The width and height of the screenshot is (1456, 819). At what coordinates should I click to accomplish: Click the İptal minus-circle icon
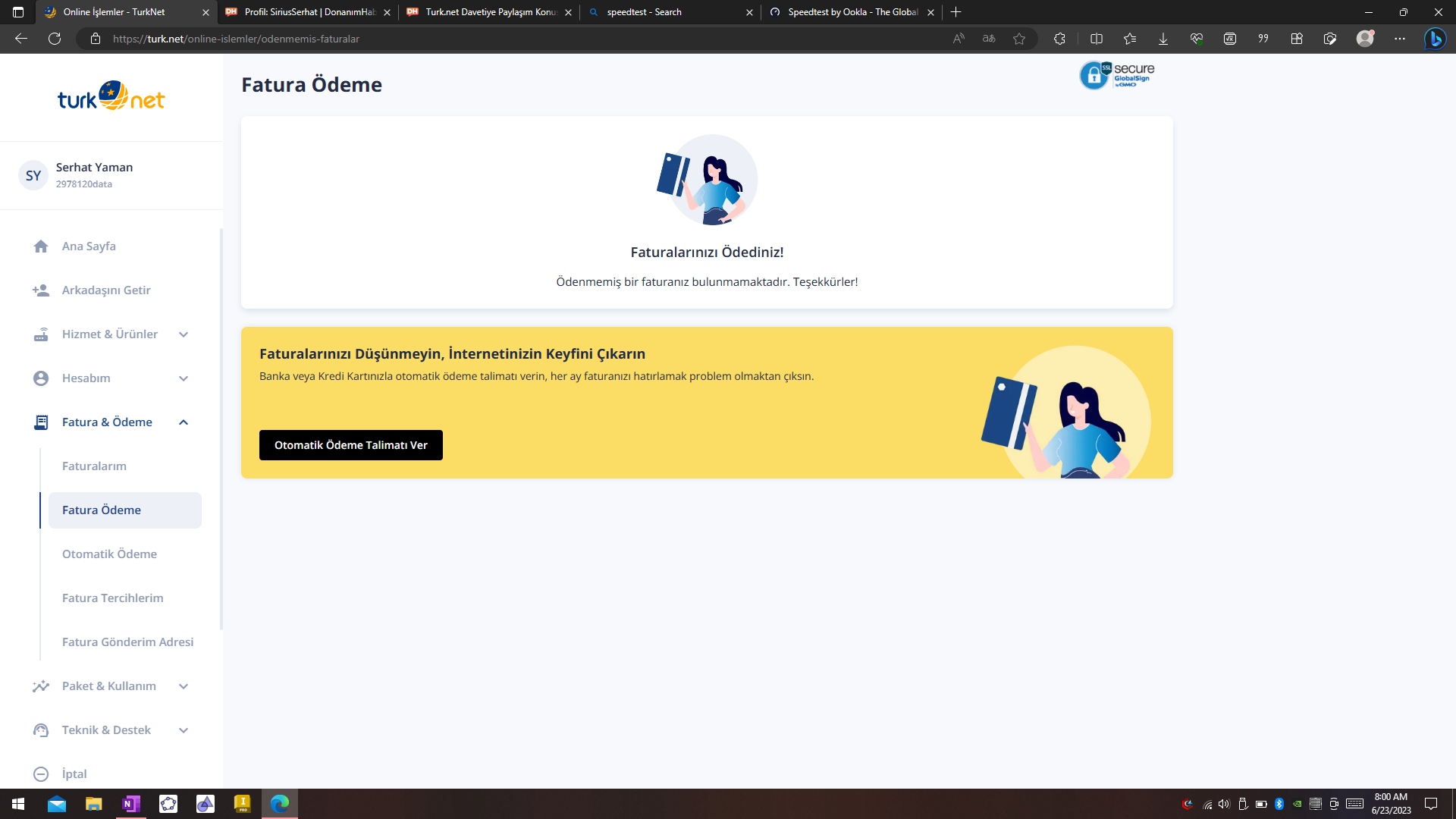pos(41,774)
